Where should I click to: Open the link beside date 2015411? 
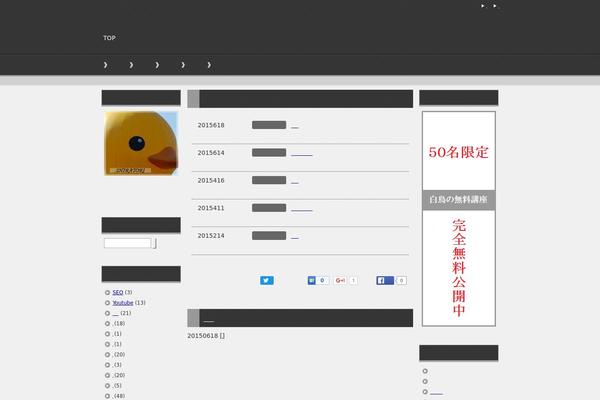coord(302,209)
